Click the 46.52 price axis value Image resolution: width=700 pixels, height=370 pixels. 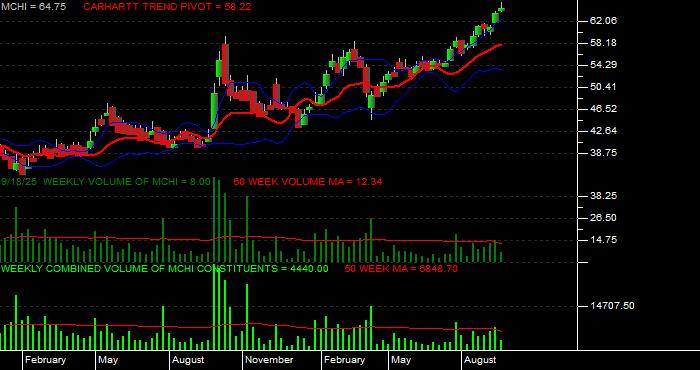[603, 109]
